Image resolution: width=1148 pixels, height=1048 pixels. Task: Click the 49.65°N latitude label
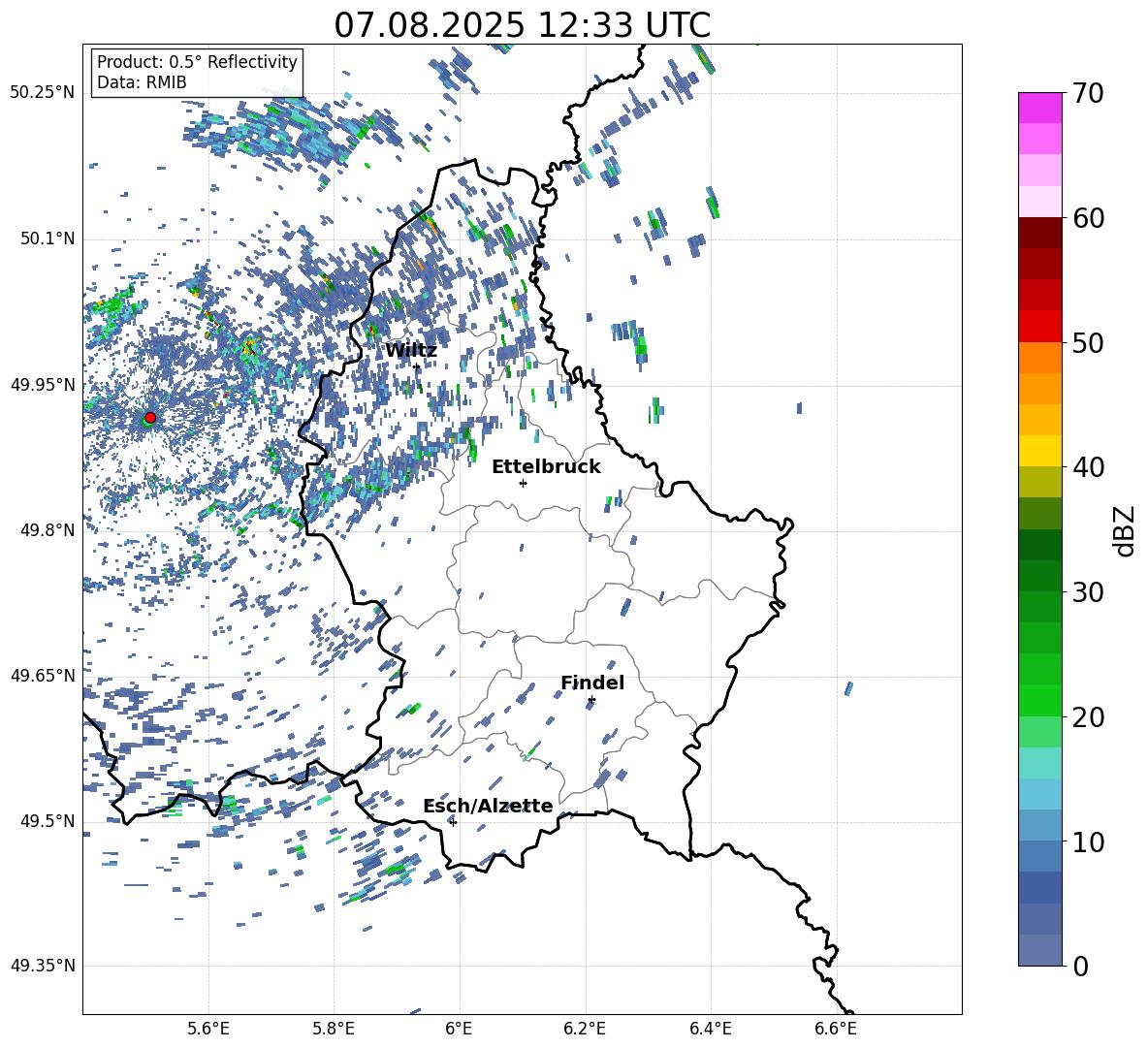43,675
